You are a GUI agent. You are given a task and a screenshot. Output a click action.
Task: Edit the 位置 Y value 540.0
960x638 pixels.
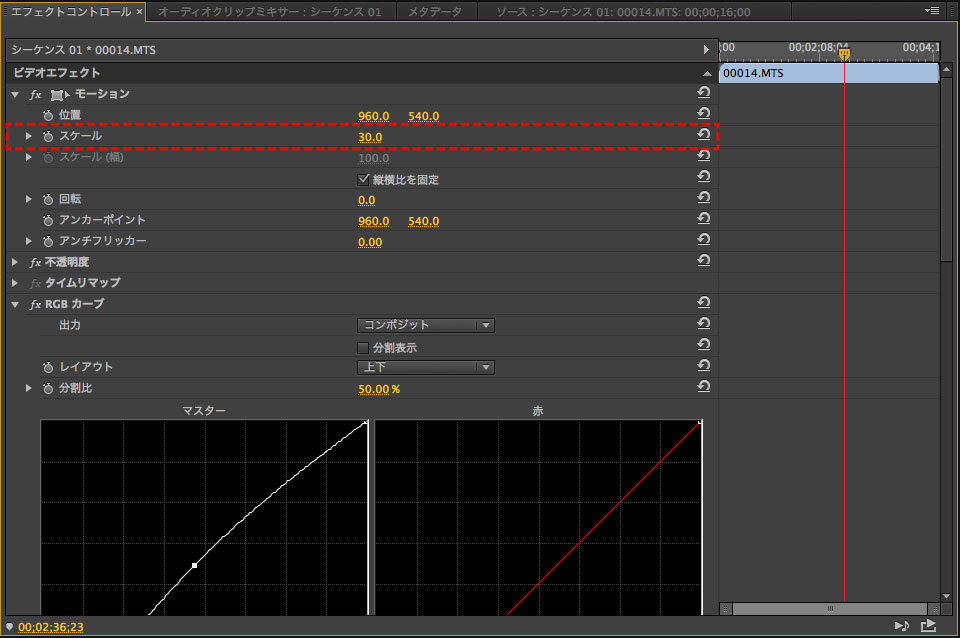(424, 116)
